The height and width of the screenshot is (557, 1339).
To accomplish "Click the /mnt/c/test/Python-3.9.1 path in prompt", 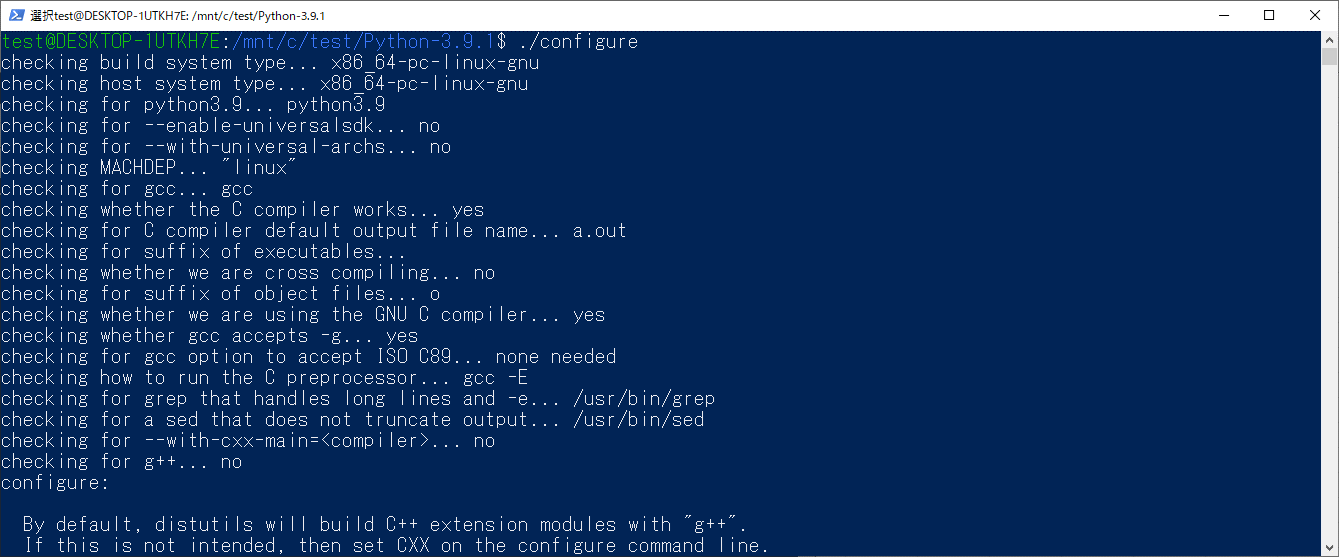I will point(363,42).
